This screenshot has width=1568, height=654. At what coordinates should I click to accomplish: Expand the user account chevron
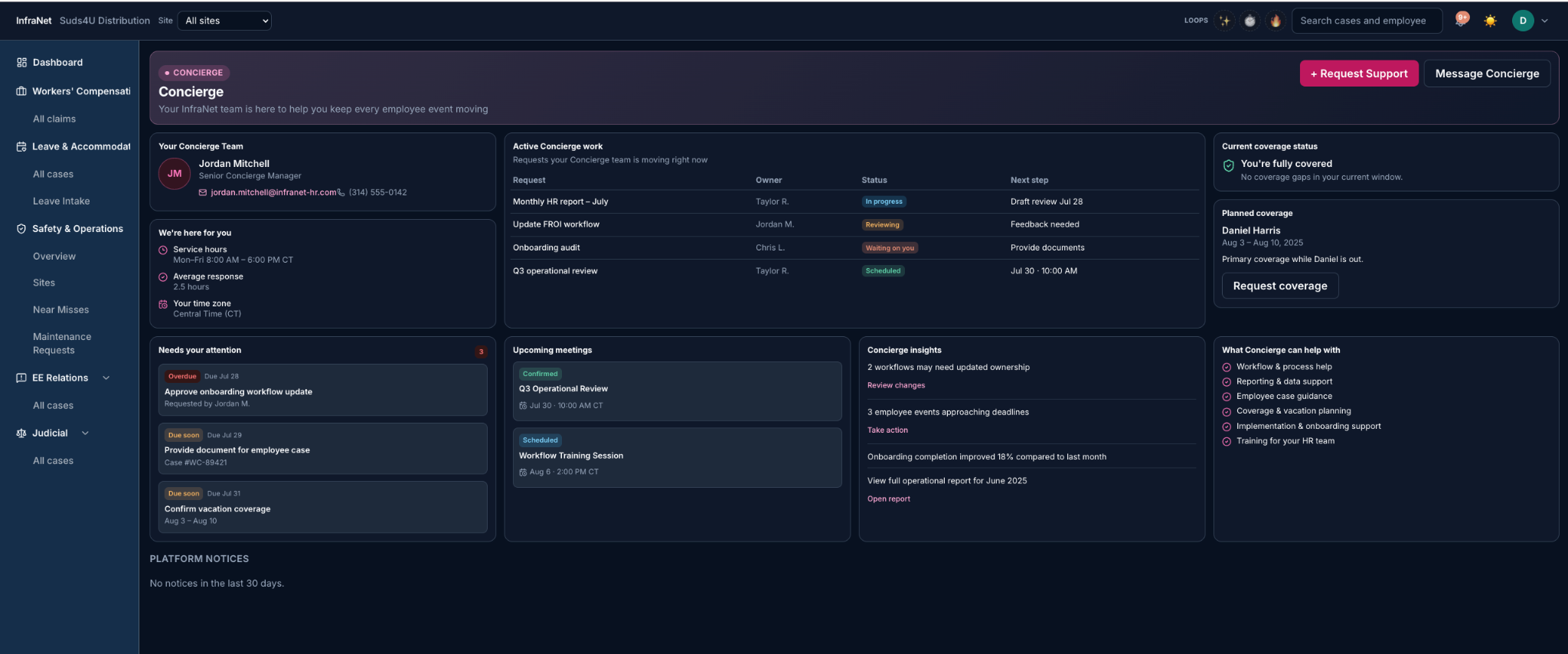(1544, 21)
